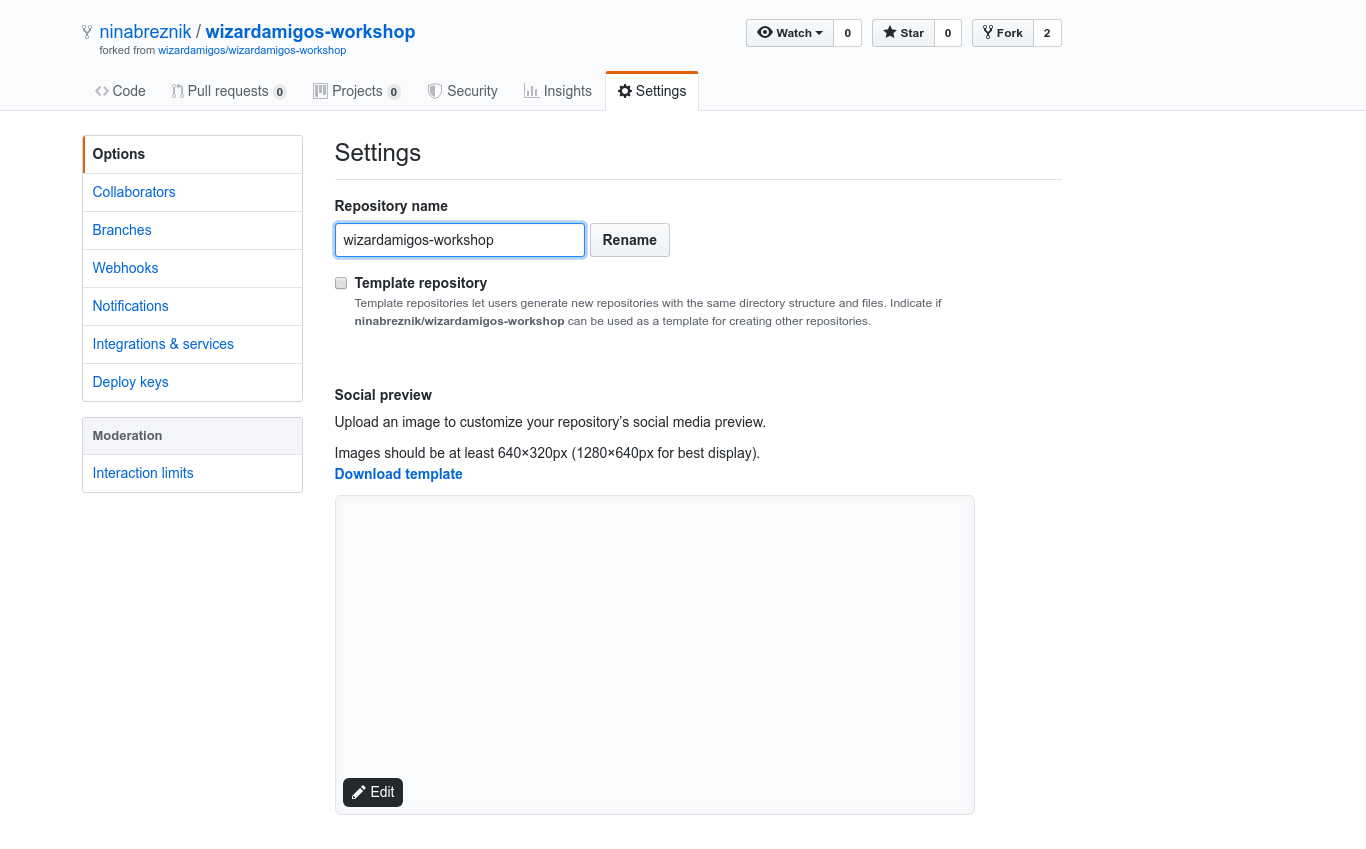Viewport: 1366px width, 849px height.
Task: Click the pencil icon on Edit button
Action: point(359,792)
